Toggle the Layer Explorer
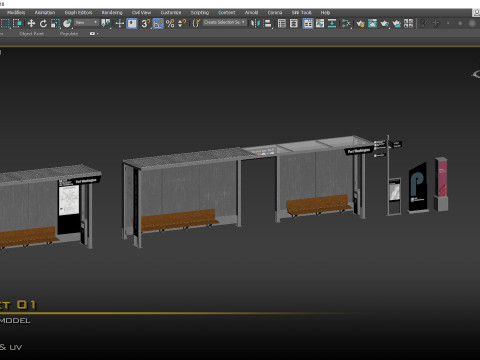 coord(294,23)
